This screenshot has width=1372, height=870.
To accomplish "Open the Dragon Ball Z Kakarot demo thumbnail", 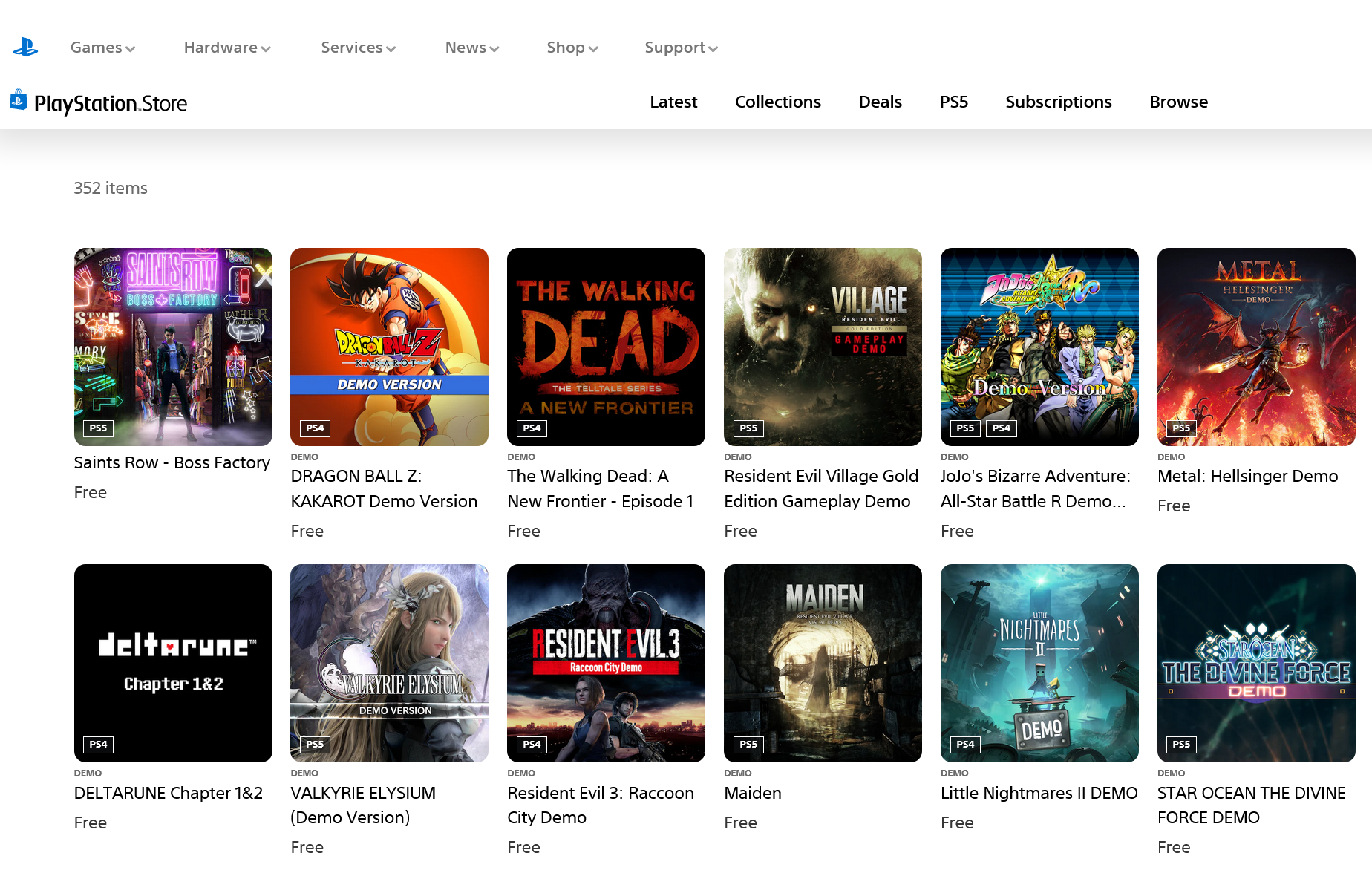I will coord(389,347).
